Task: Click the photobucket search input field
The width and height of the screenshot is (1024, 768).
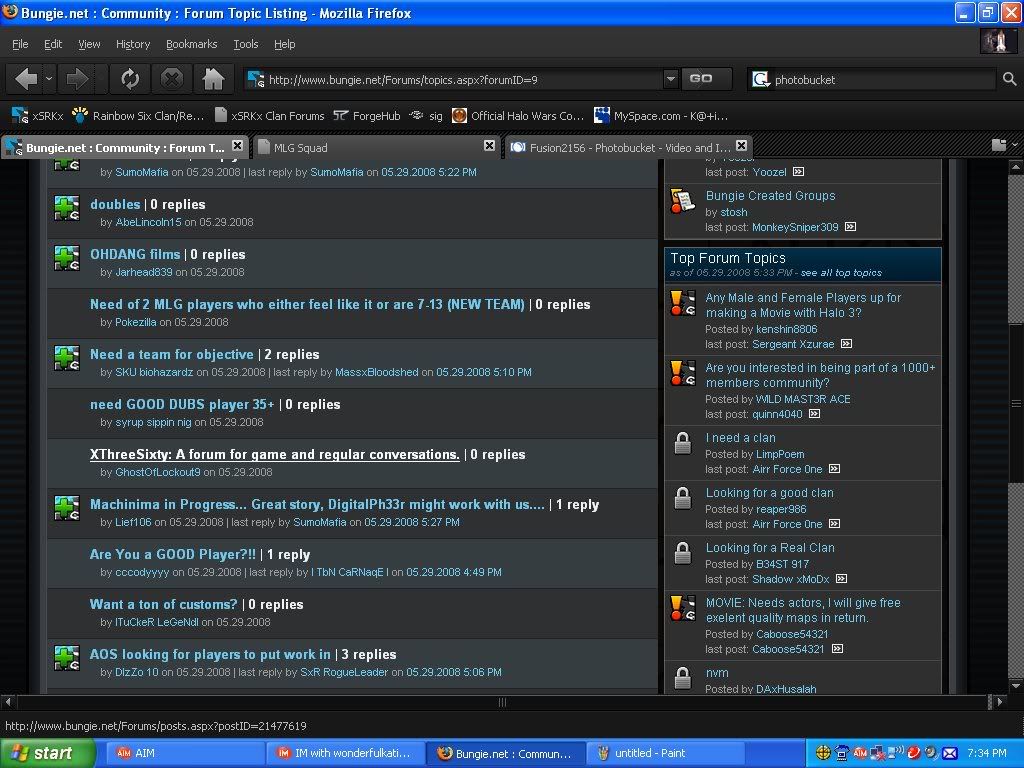Action: (880, 79)
